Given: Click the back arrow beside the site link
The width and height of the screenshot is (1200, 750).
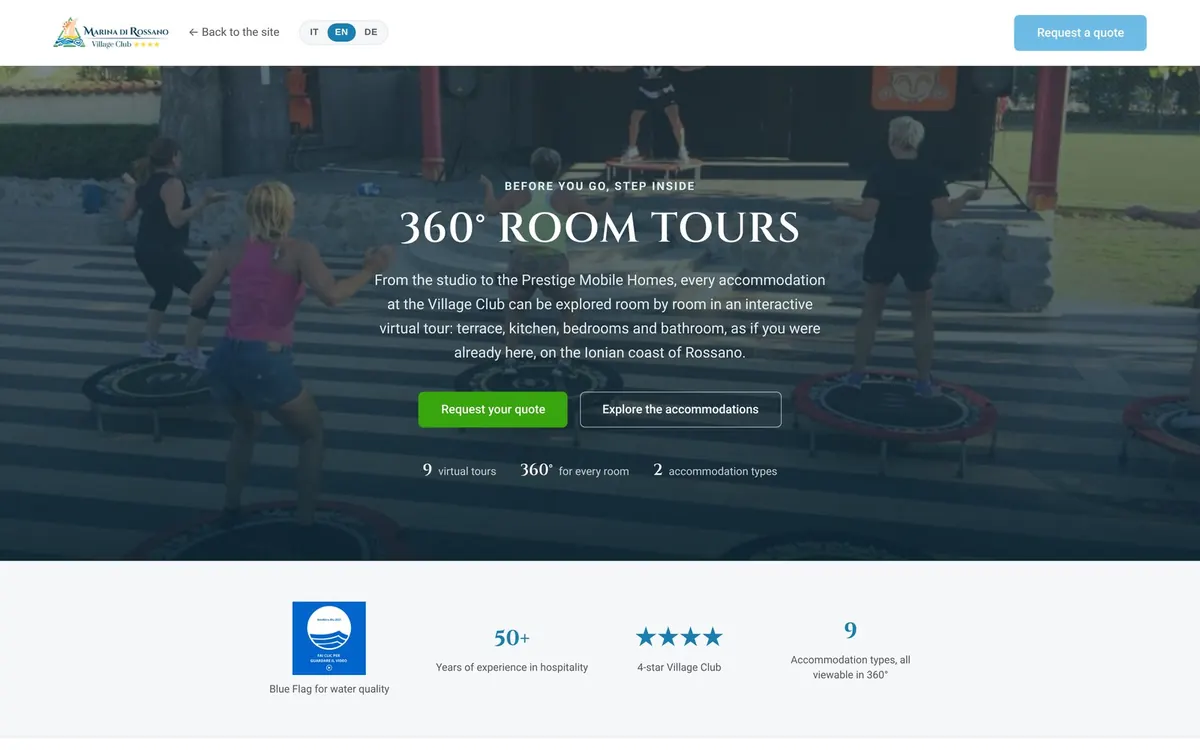Looking at the screenshot, I should pos(193,32).
